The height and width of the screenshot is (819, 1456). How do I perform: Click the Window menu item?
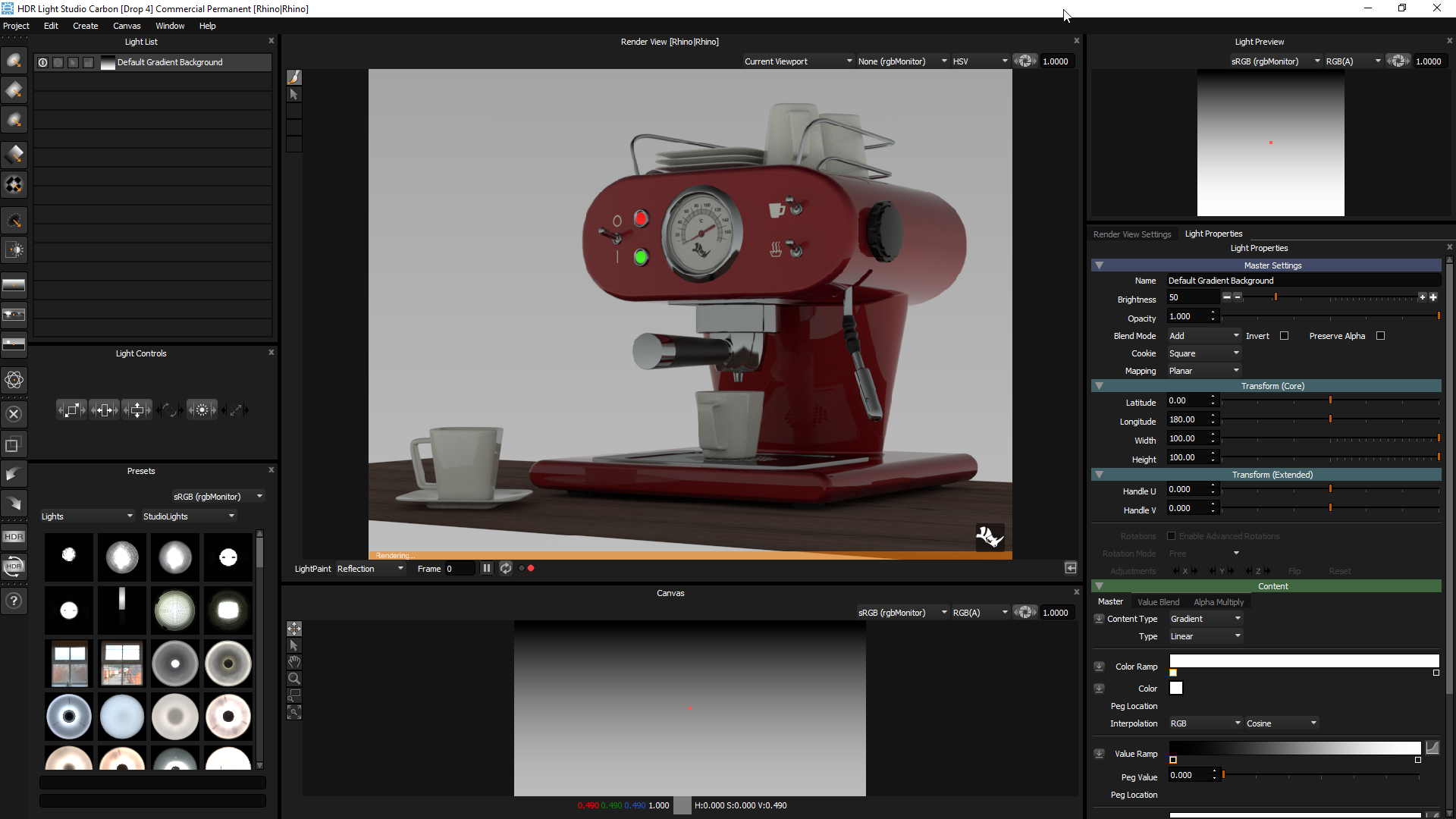point(170,25)
